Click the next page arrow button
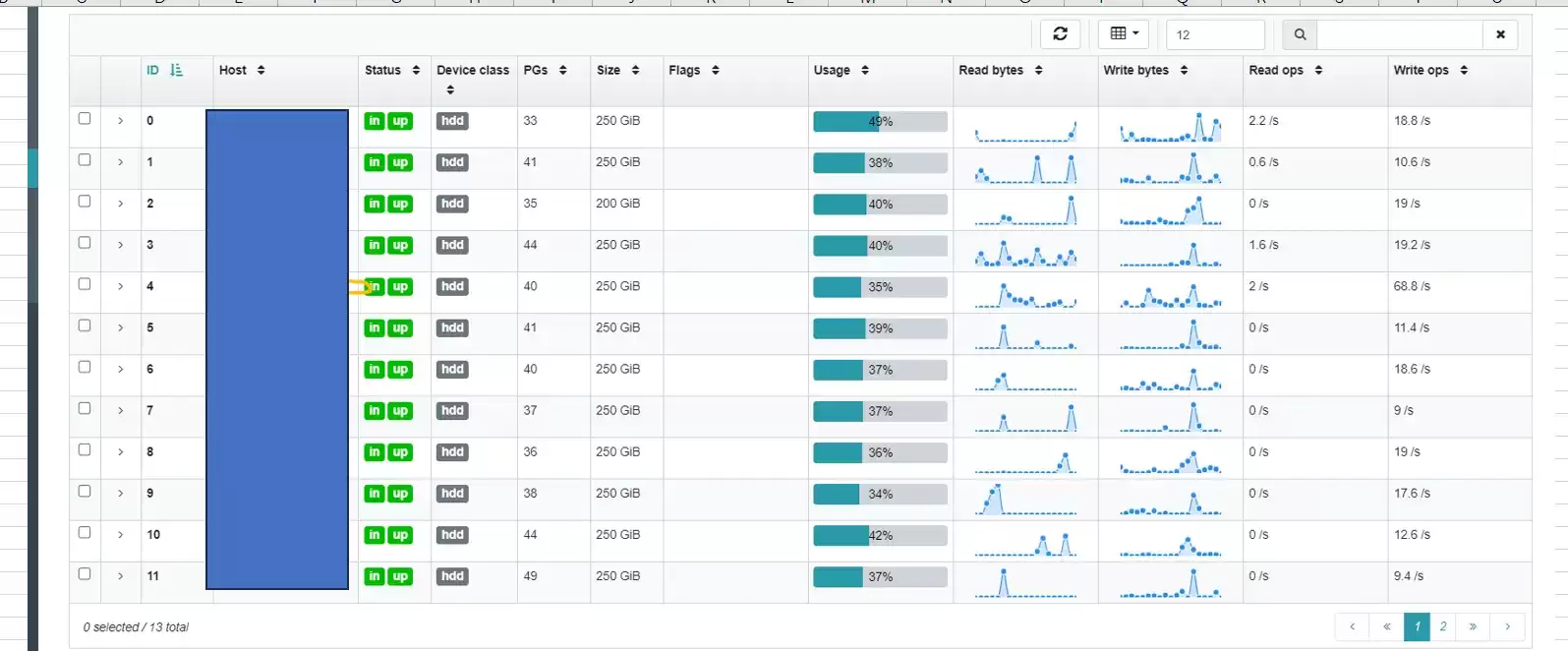The image size is (1568, 651). [1507, 626]
